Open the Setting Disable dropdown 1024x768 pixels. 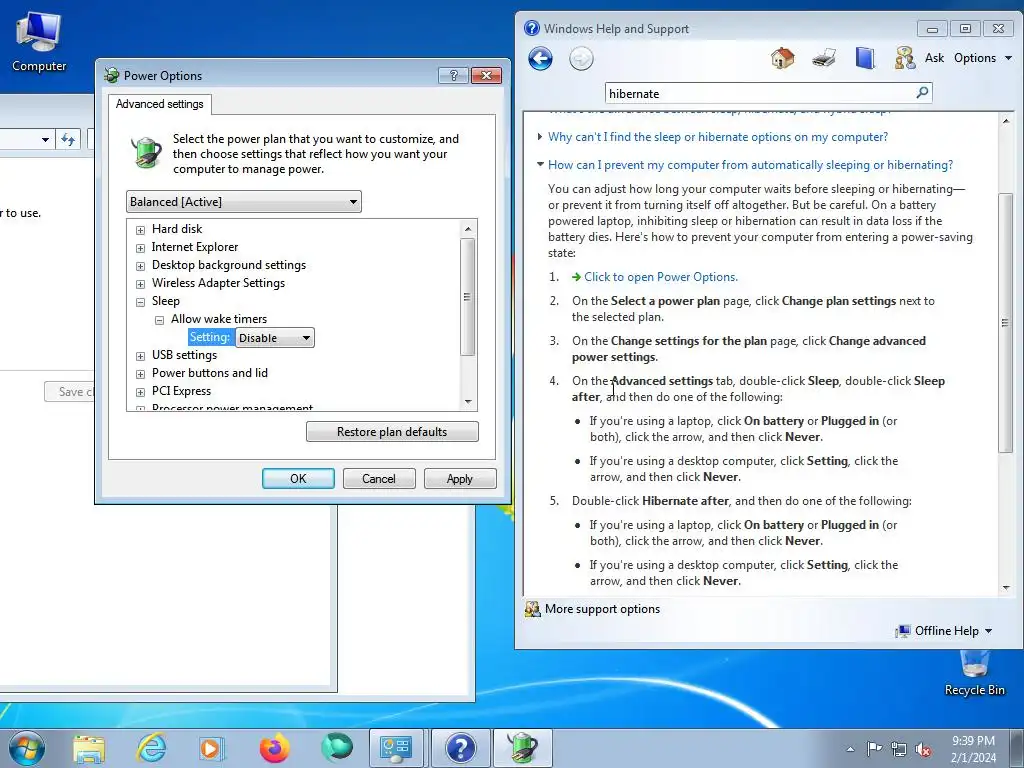(x=275, y=338)
